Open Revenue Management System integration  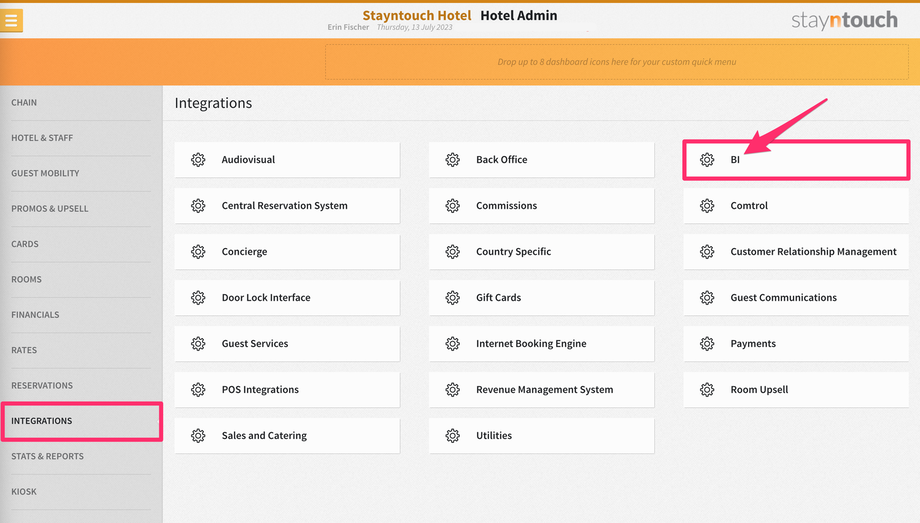point(541,390)
